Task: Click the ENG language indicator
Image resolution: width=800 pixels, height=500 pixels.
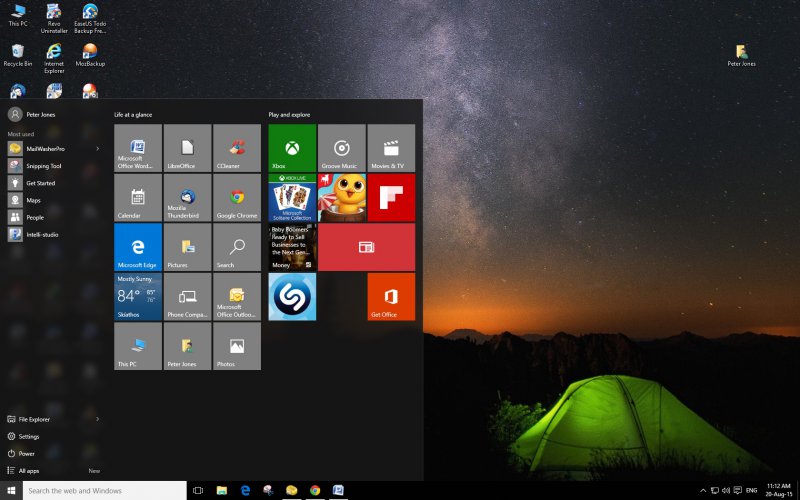Action: pos(752,490)
